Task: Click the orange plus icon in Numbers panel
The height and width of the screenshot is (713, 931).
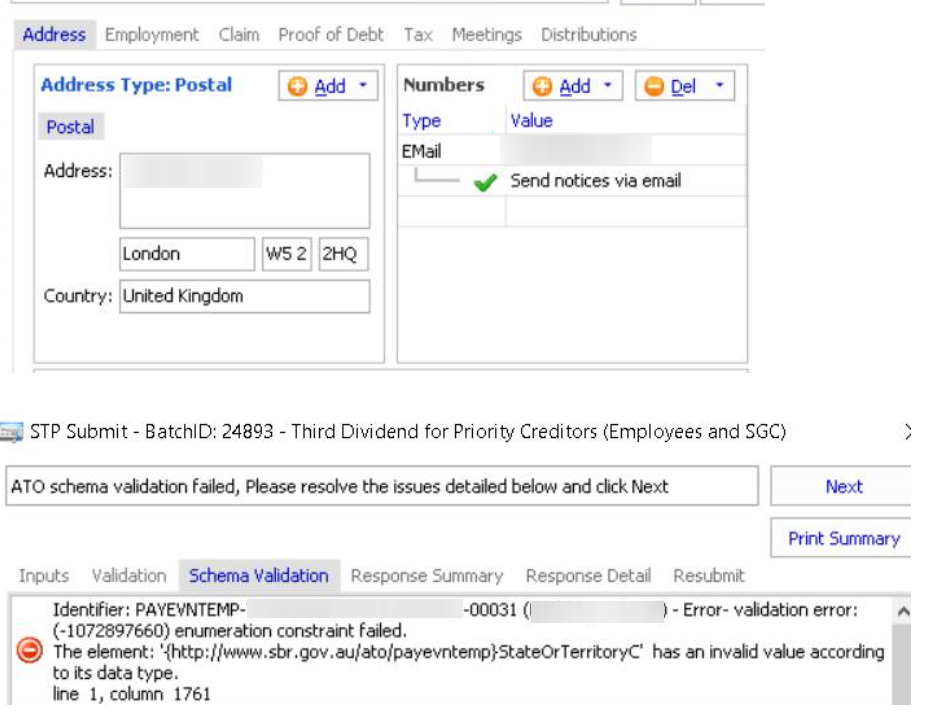Action: tap(543, 87)
